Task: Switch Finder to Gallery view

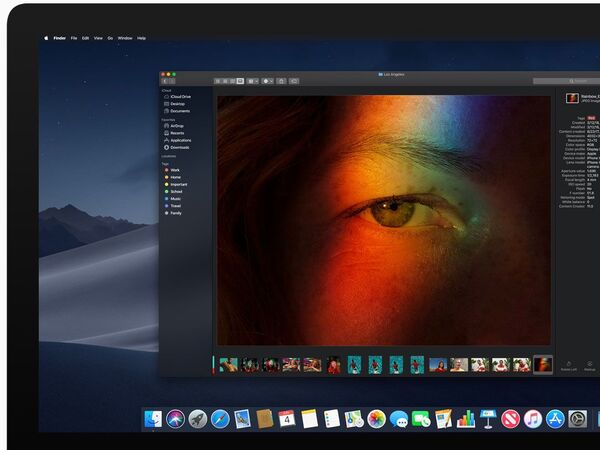Action: click(240, 80)
